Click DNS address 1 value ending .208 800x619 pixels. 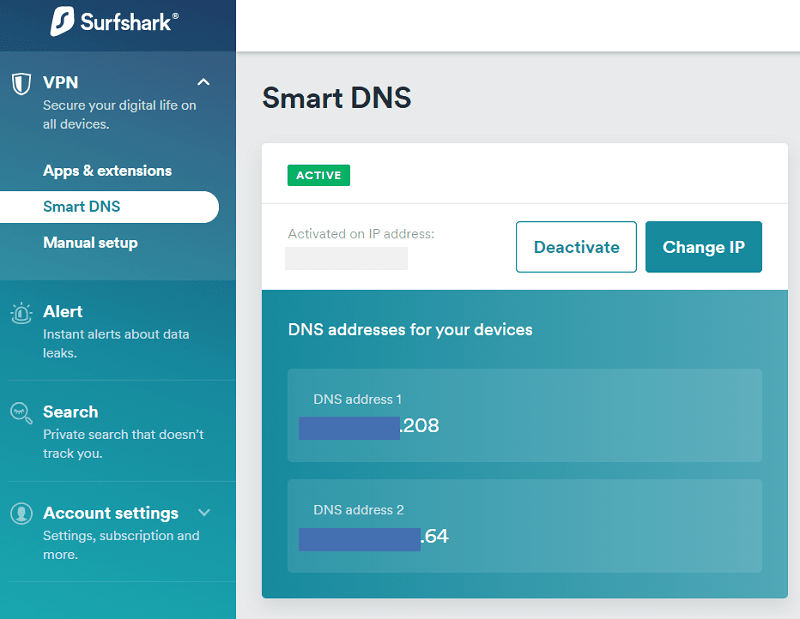pos(369,427)
